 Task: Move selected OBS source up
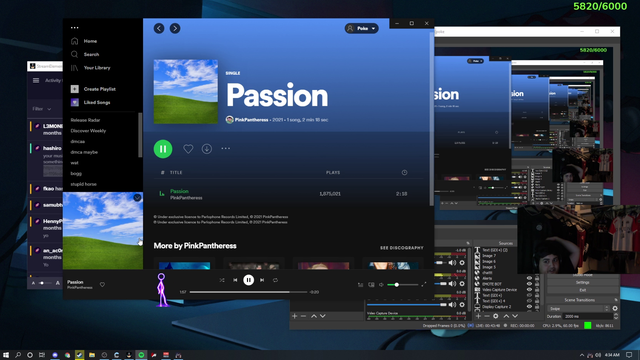click(x=506, y=316)
